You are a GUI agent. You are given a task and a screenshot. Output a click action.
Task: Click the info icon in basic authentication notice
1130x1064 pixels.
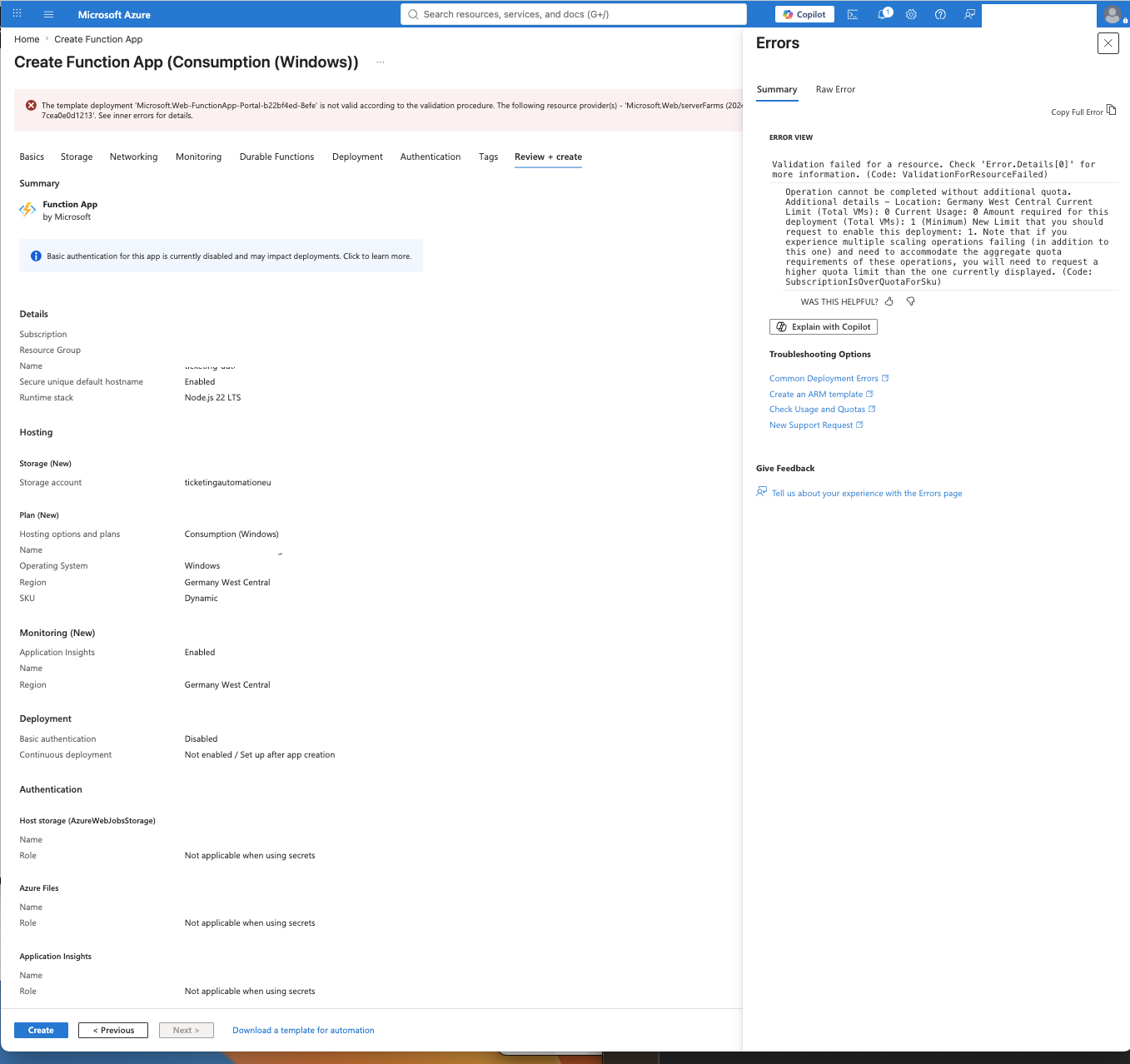[x=36, y=256]
